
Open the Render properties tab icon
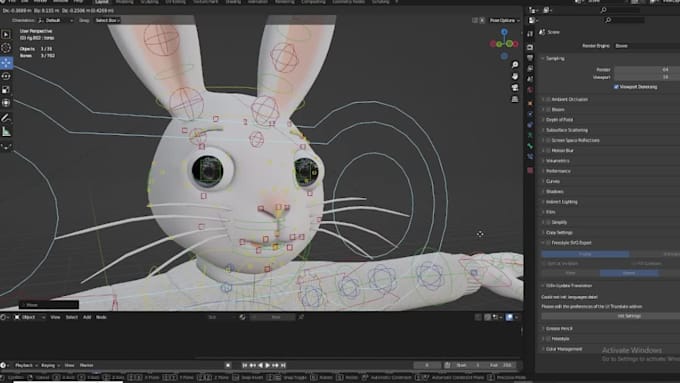pos(530,47)
